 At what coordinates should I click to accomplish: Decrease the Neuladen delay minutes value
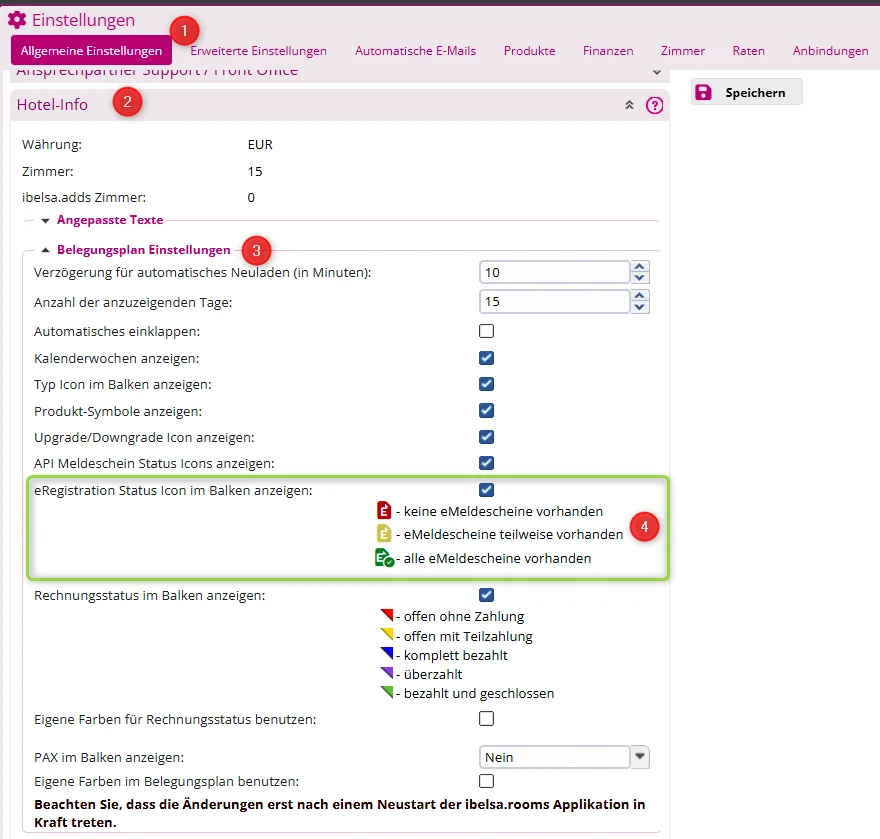tap(639, 278)
